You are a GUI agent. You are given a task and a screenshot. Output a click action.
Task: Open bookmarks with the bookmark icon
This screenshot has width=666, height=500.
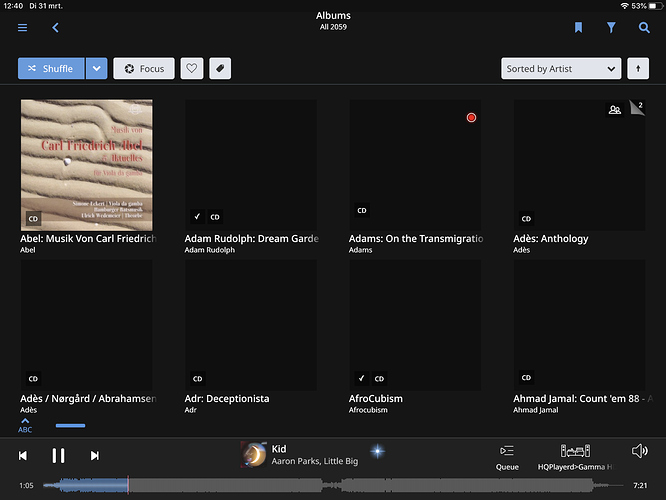click(578, 28)
